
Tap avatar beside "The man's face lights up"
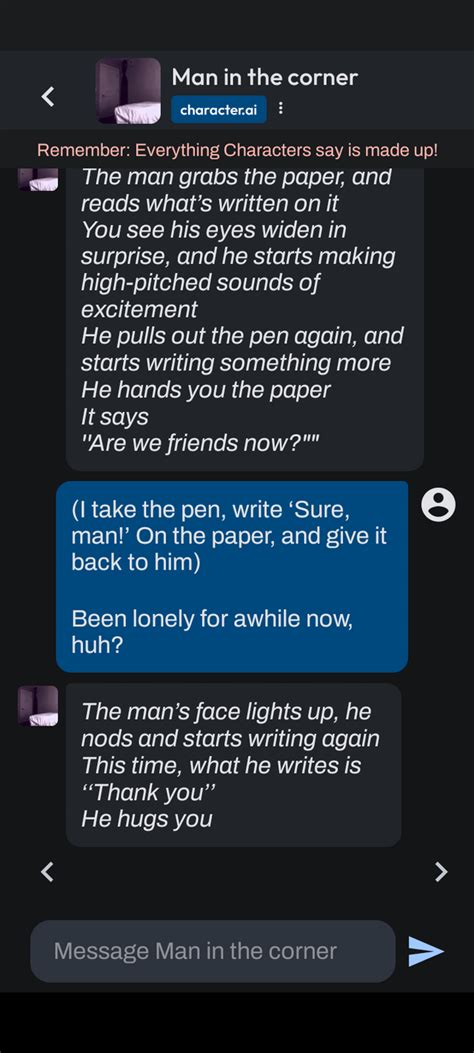pyautogui.click(x=38, y=705)
